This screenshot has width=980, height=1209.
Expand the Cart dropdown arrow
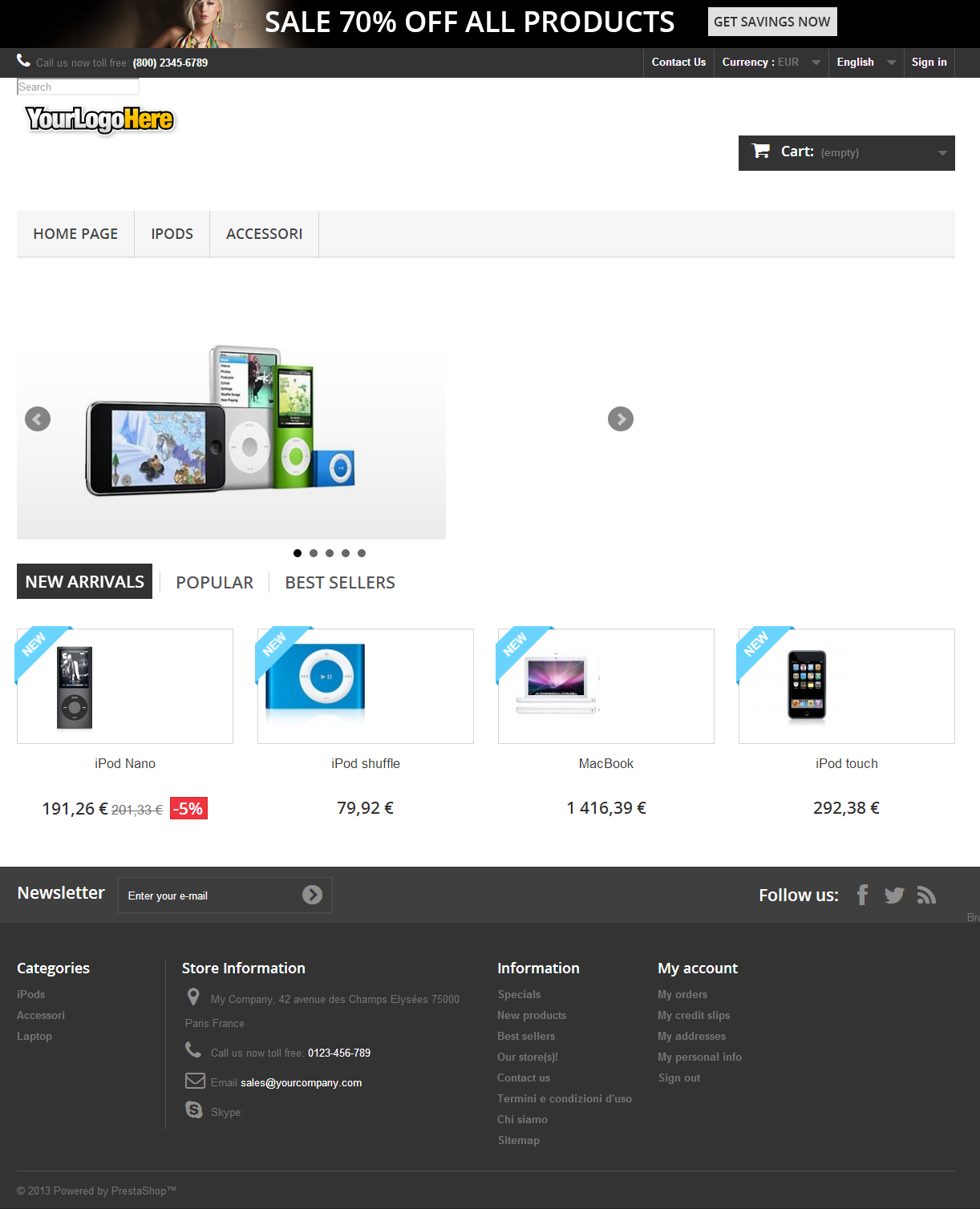[x=942, y=153]
